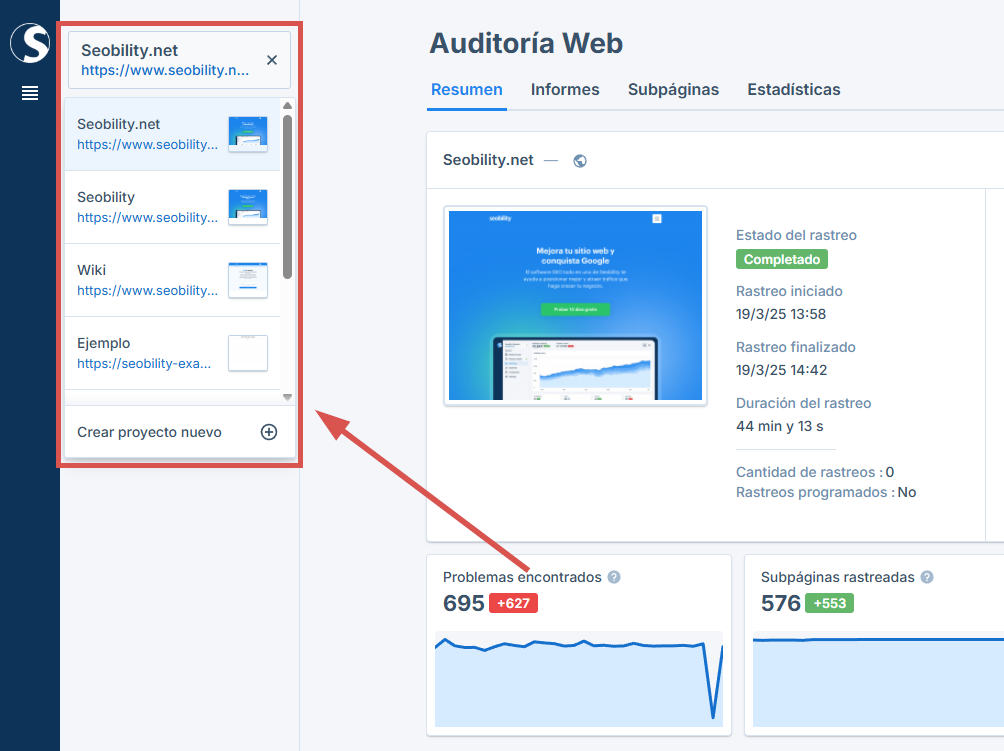Image resolution: width=1004 pixels, height=751 pixels.
Task: Click the +553 subpages change badge
Action: (x=829, y=603)
